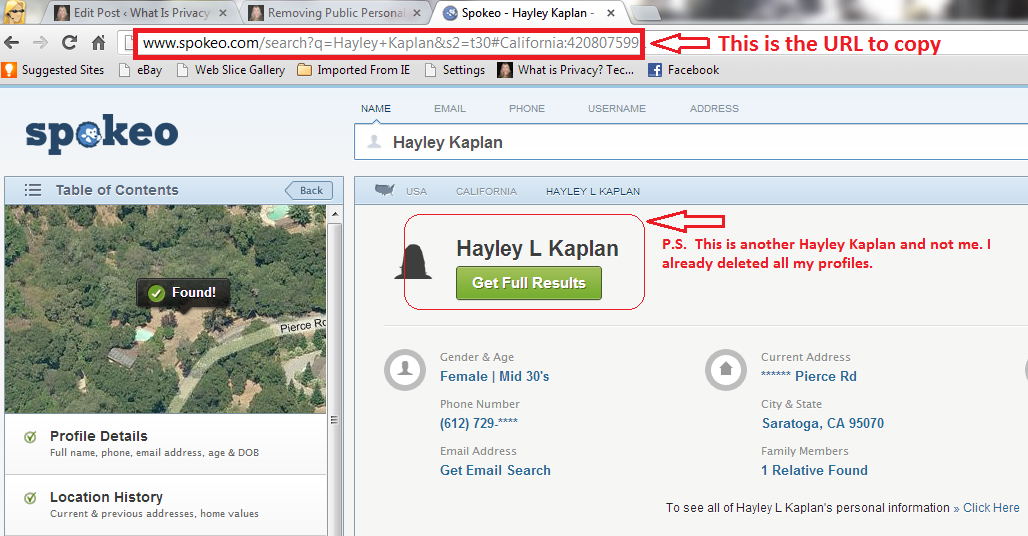Click the address bar URL
The height and width of the screenshot is (536, 1028).
pos(391,43)
